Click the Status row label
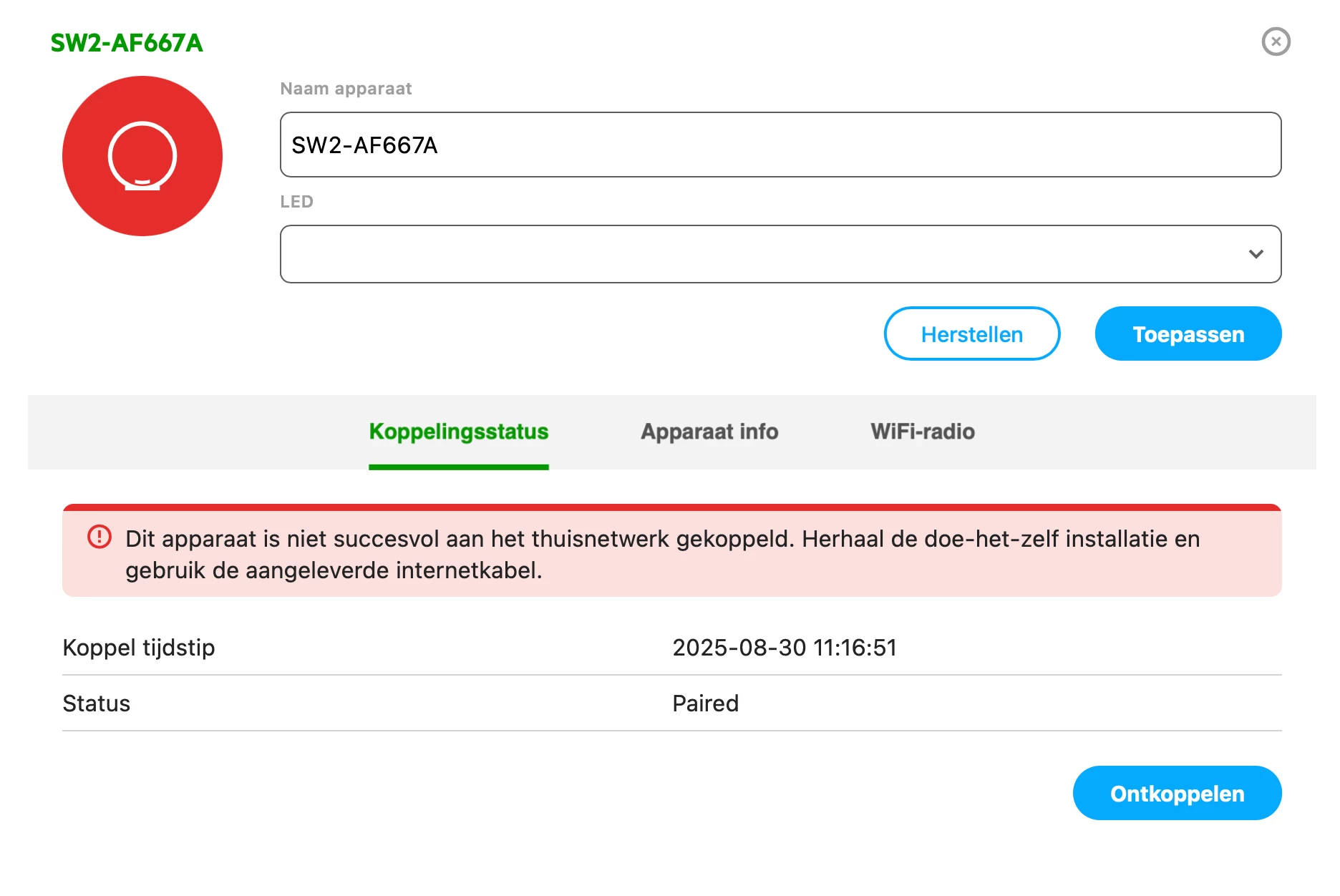This screenshot has width=1340, height=896. tap(97, 703)
